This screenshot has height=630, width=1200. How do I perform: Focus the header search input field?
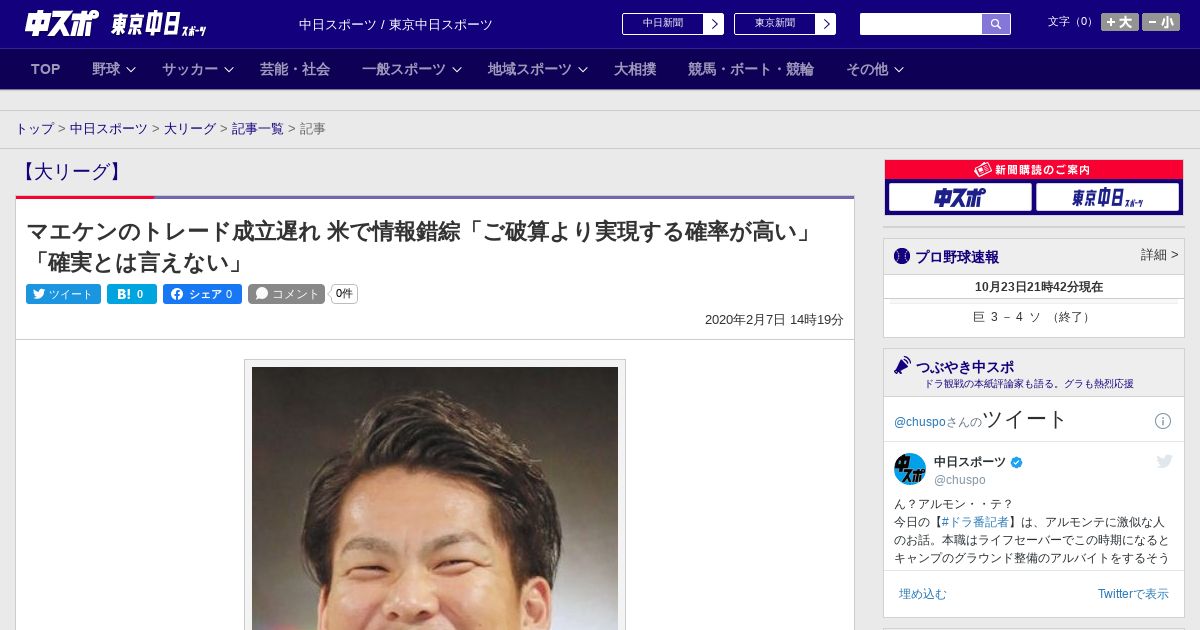[921, 24]
